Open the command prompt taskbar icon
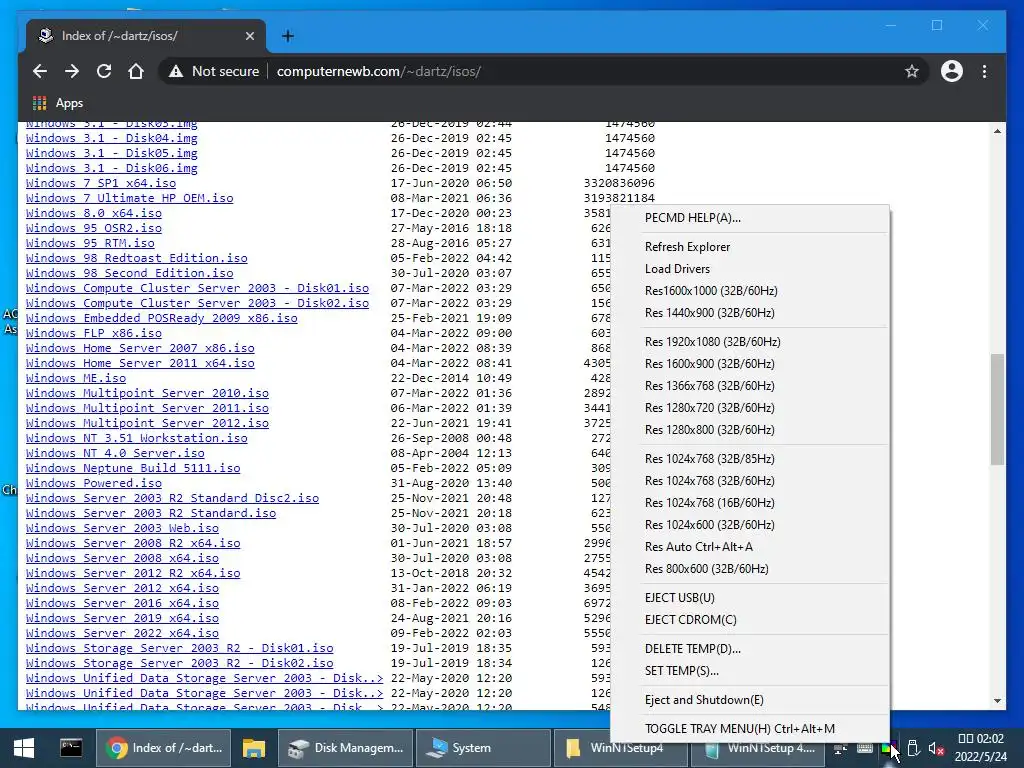 (x=71, y=748)
